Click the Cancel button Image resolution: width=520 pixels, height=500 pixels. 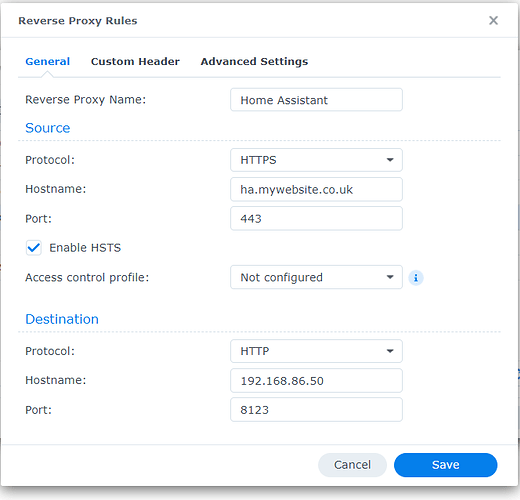pyautogui.click(x=352, y=465)
